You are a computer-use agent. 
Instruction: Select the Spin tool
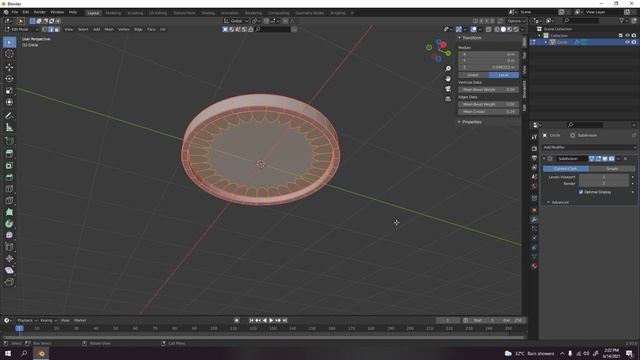point(9,224)
